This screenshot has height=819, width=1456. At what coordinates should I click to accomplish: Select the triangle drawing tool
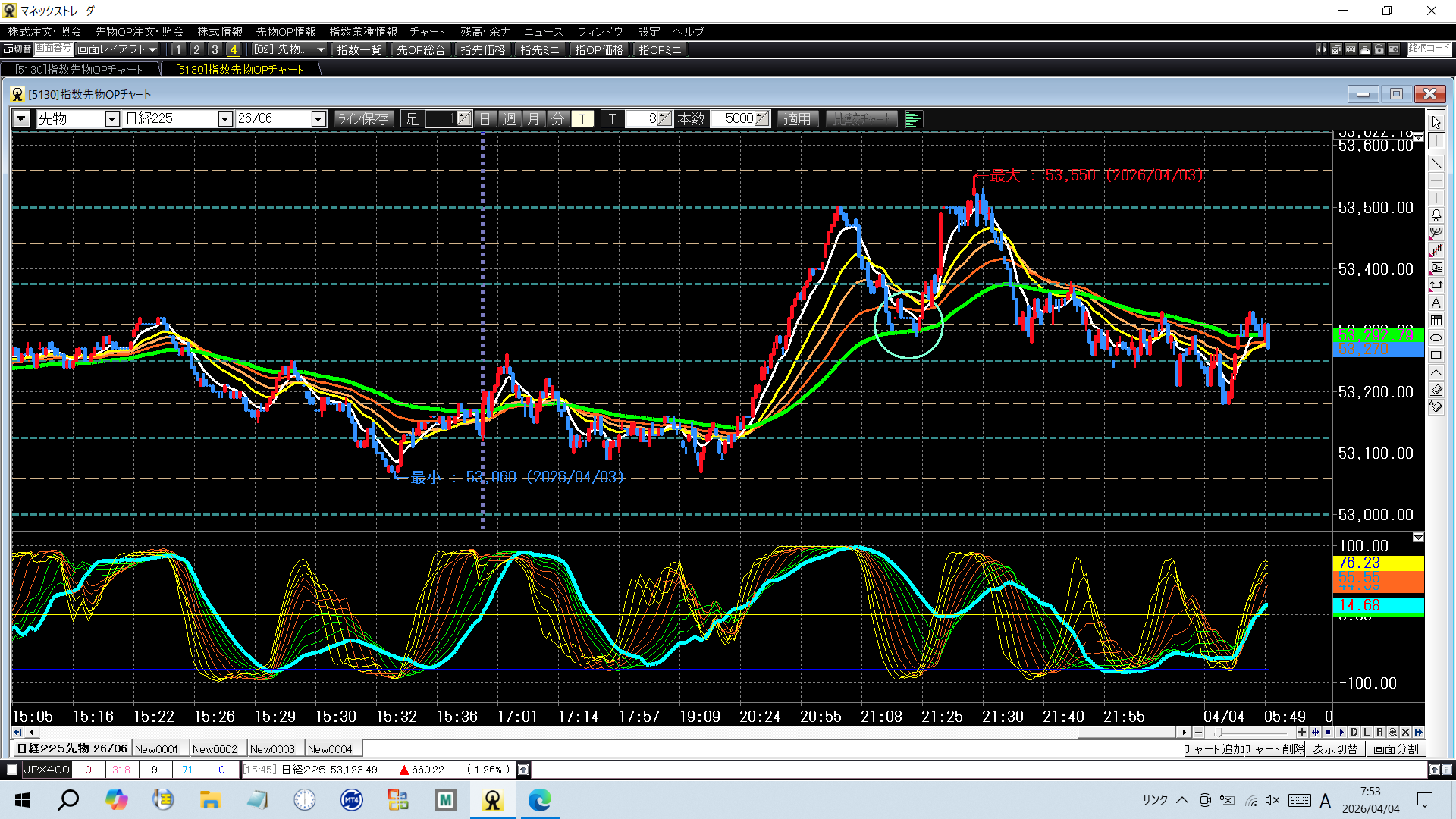tap(1436, 372)
